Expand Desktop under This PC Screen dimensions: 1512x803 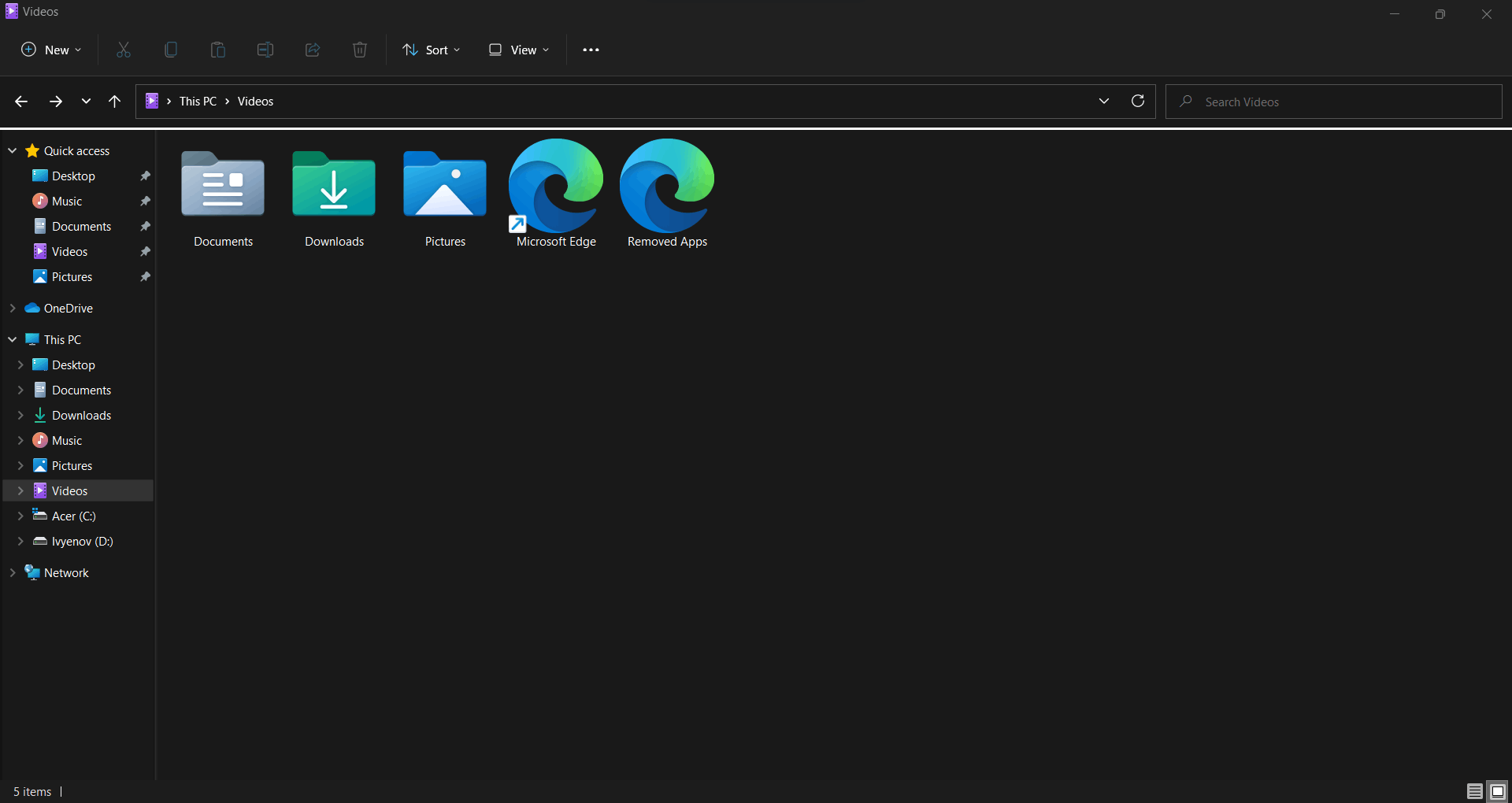[20, 364]
